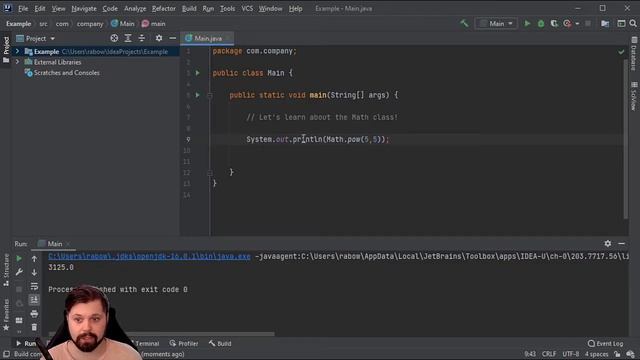
Task: Collapse the main method fold marker
Action: tap(210, 96)
